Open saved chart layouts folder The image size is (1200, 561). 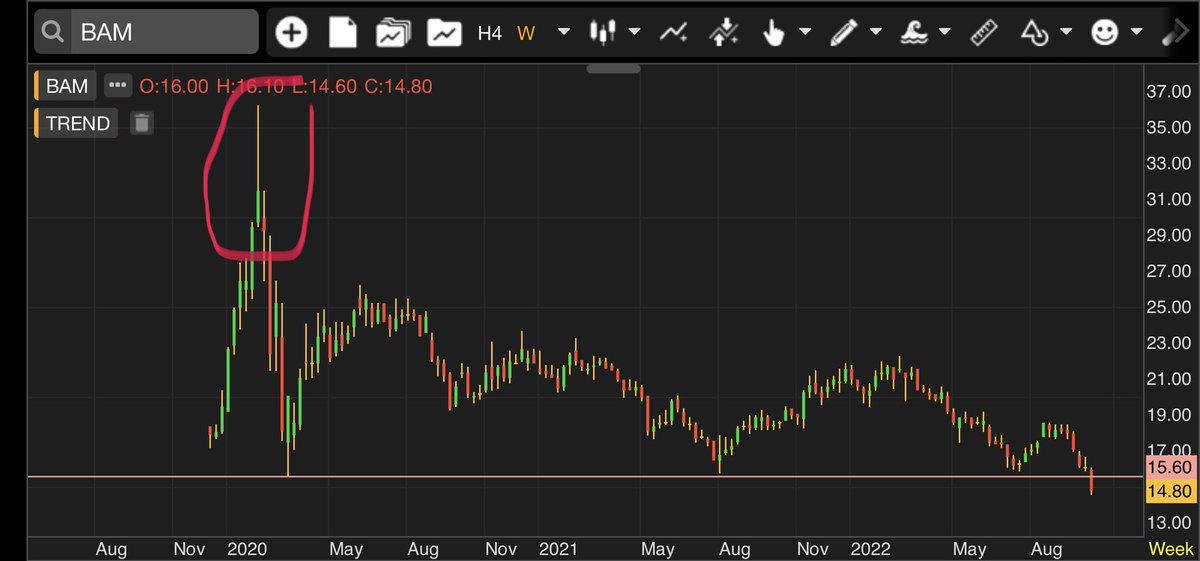[x=393, y=33]
